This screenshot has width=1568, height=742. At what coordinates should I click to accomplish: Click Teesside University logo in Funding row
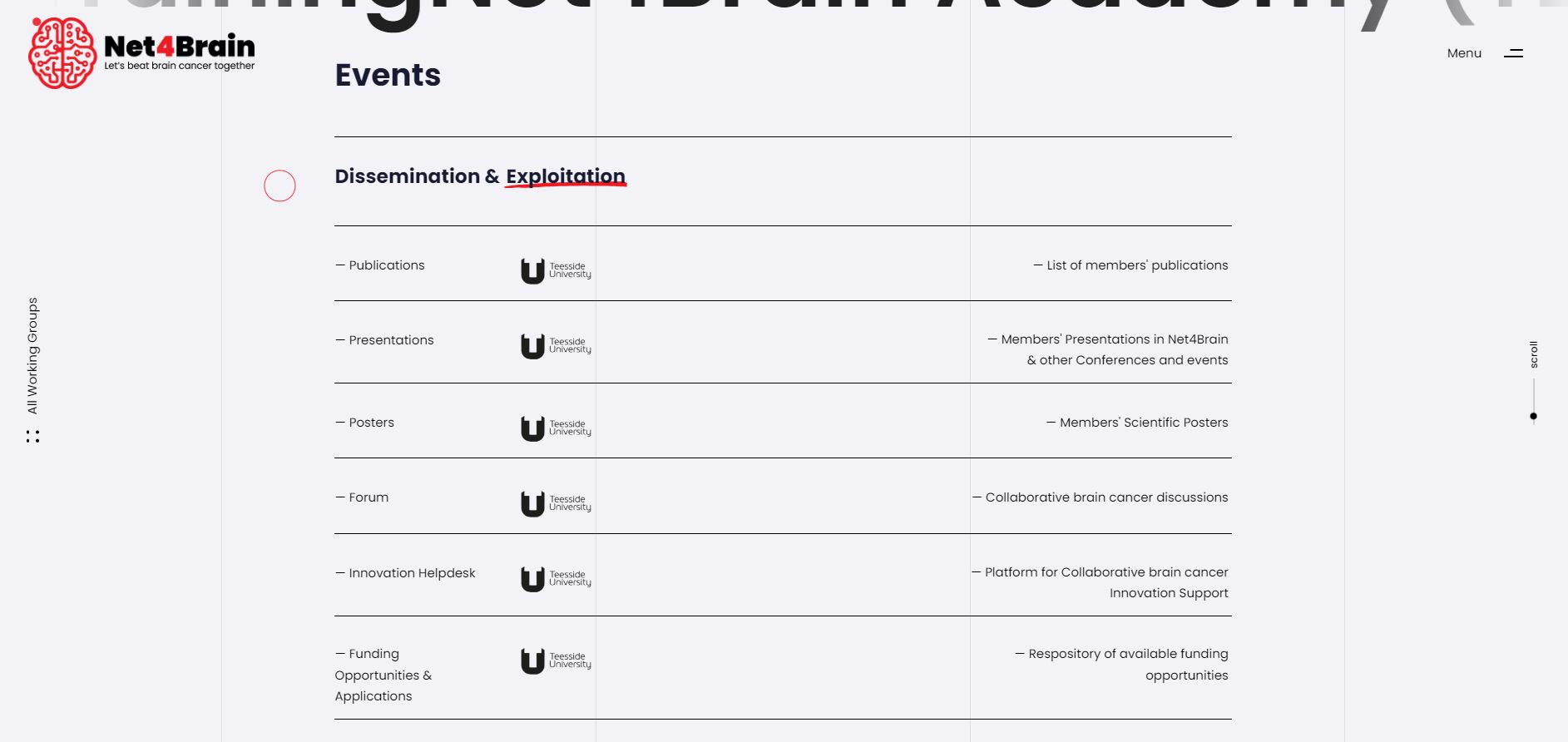556,661
